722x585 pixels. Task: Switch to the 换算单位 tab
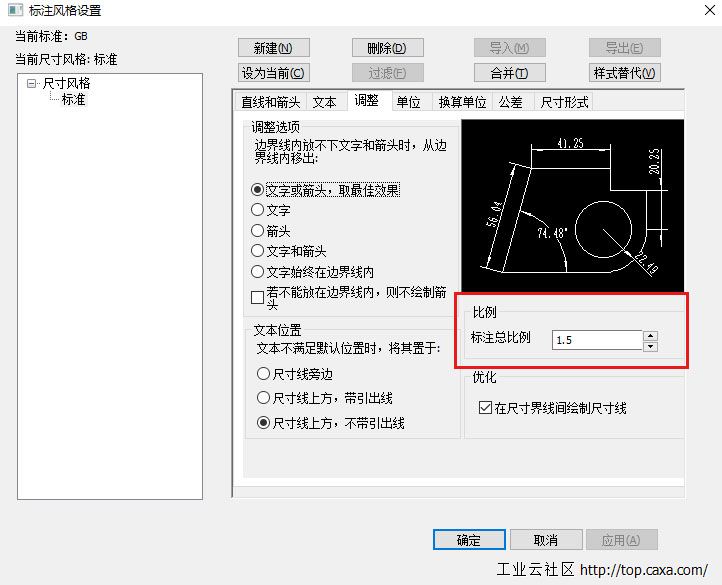(x=462, y=102)
